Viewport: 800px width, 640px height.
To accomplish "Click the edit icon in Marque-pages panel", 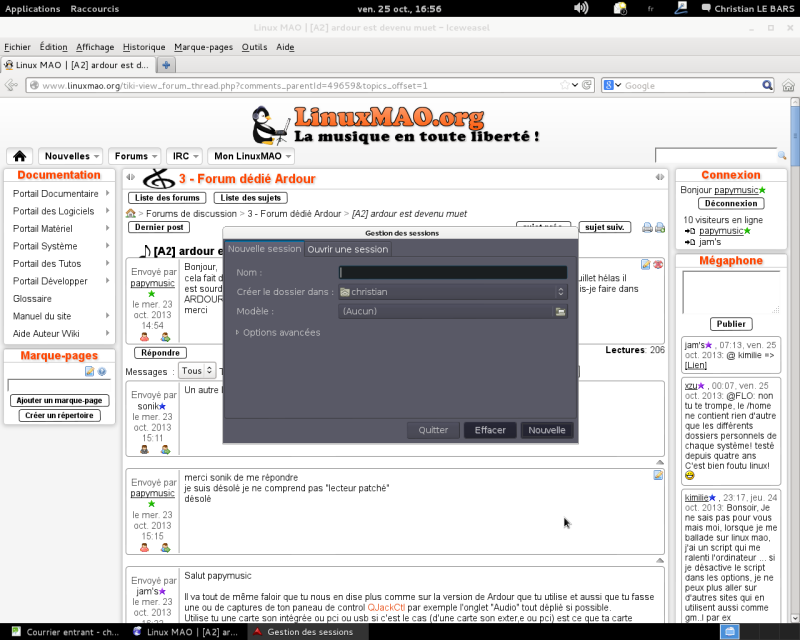I will [x=89, y=372].
